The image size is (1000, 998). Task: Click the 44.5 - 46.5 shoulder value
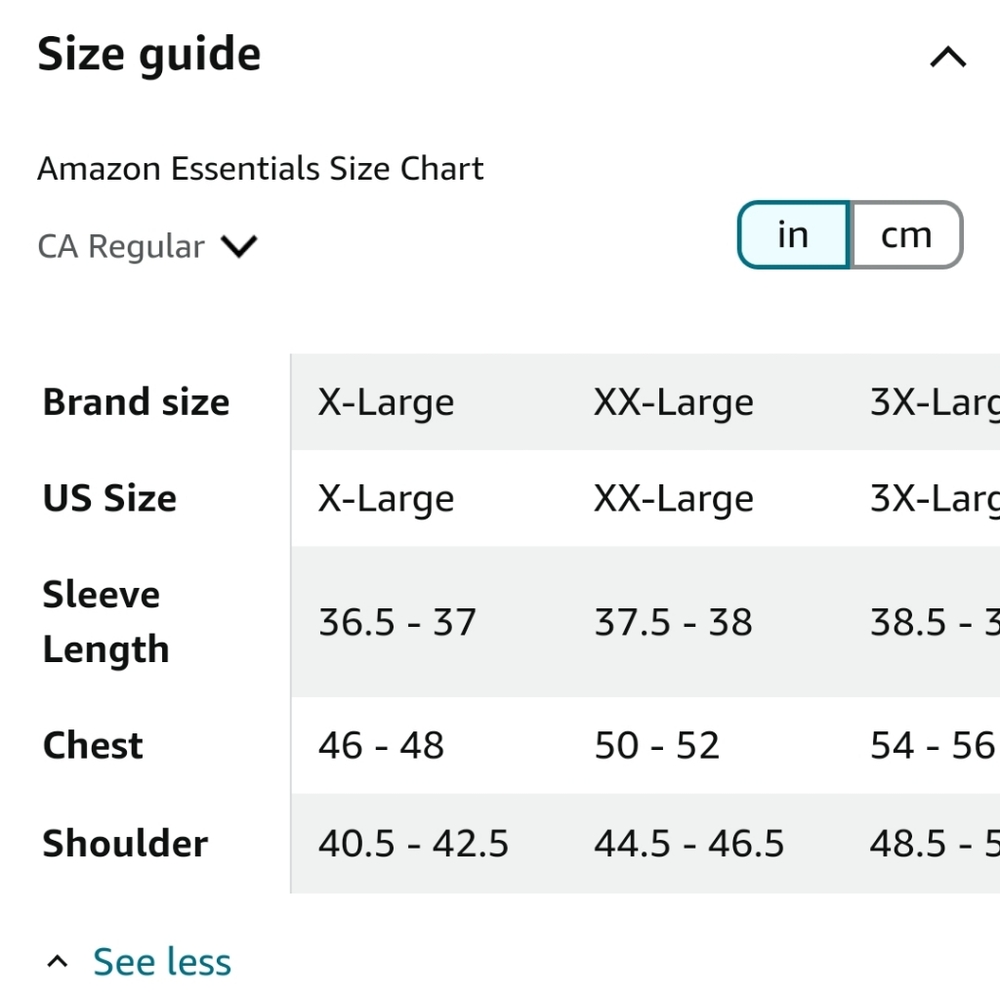687,843
